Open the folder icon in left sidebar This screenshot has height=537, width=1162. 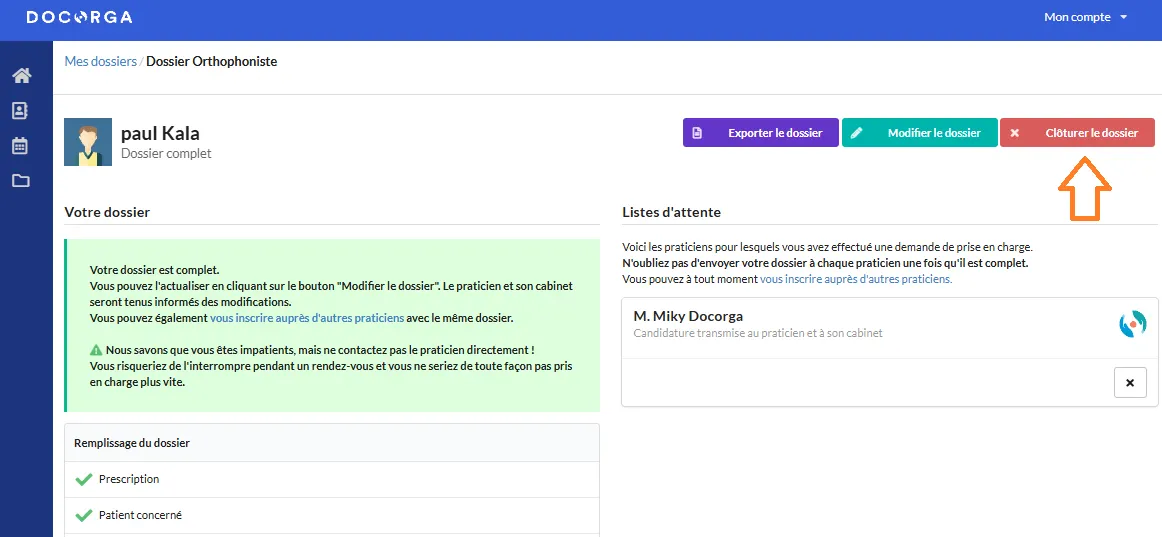(x=21, y=181)
